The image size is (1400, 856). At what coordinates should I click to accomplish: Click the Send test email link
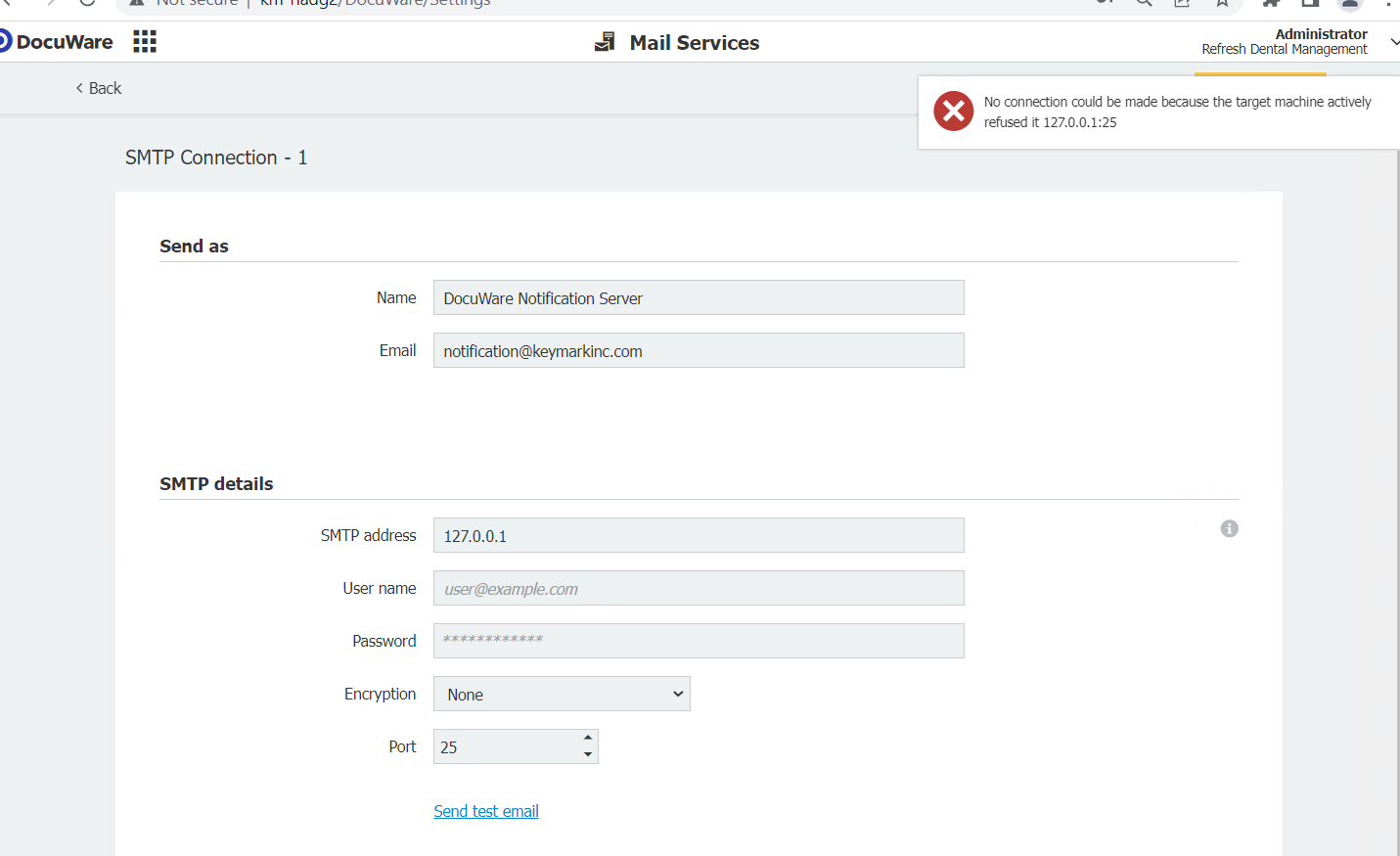coord(485,811)
